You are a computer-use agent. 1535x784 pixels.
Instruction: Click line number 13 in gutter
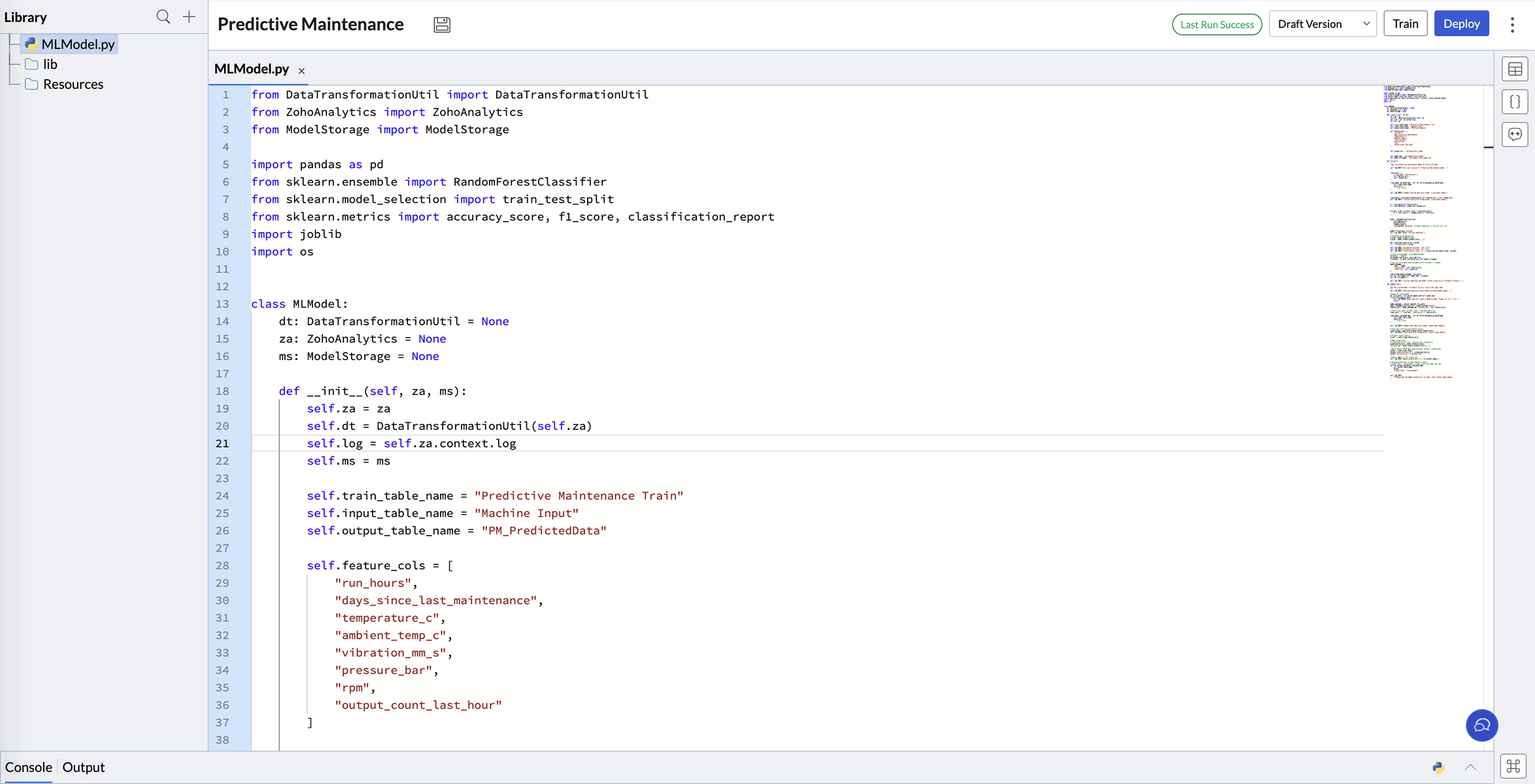pyautogui.click(x=222, y=304)
